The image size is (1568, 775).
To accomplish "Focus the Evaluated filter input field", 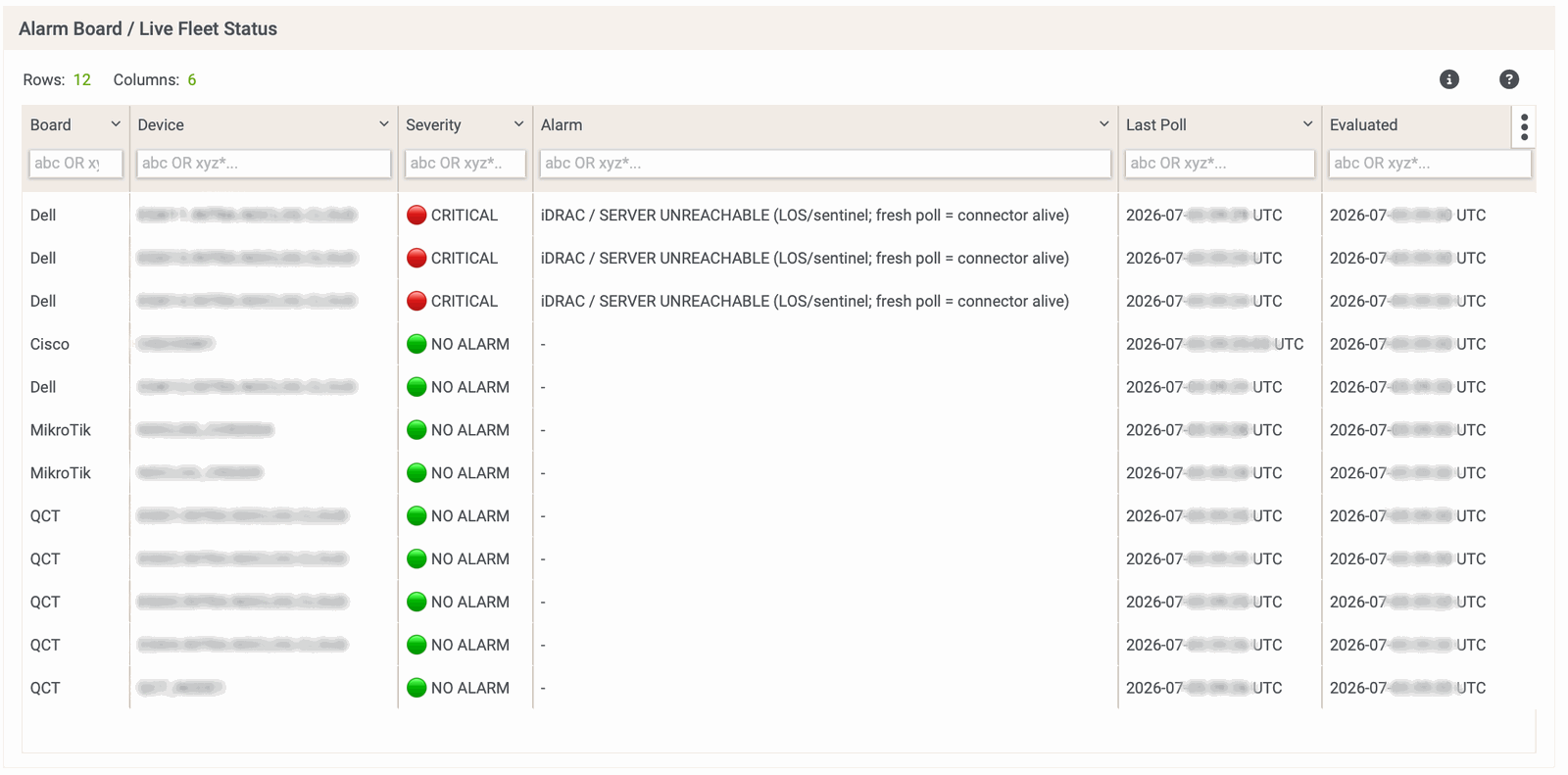I will (x=1430, y=164).
